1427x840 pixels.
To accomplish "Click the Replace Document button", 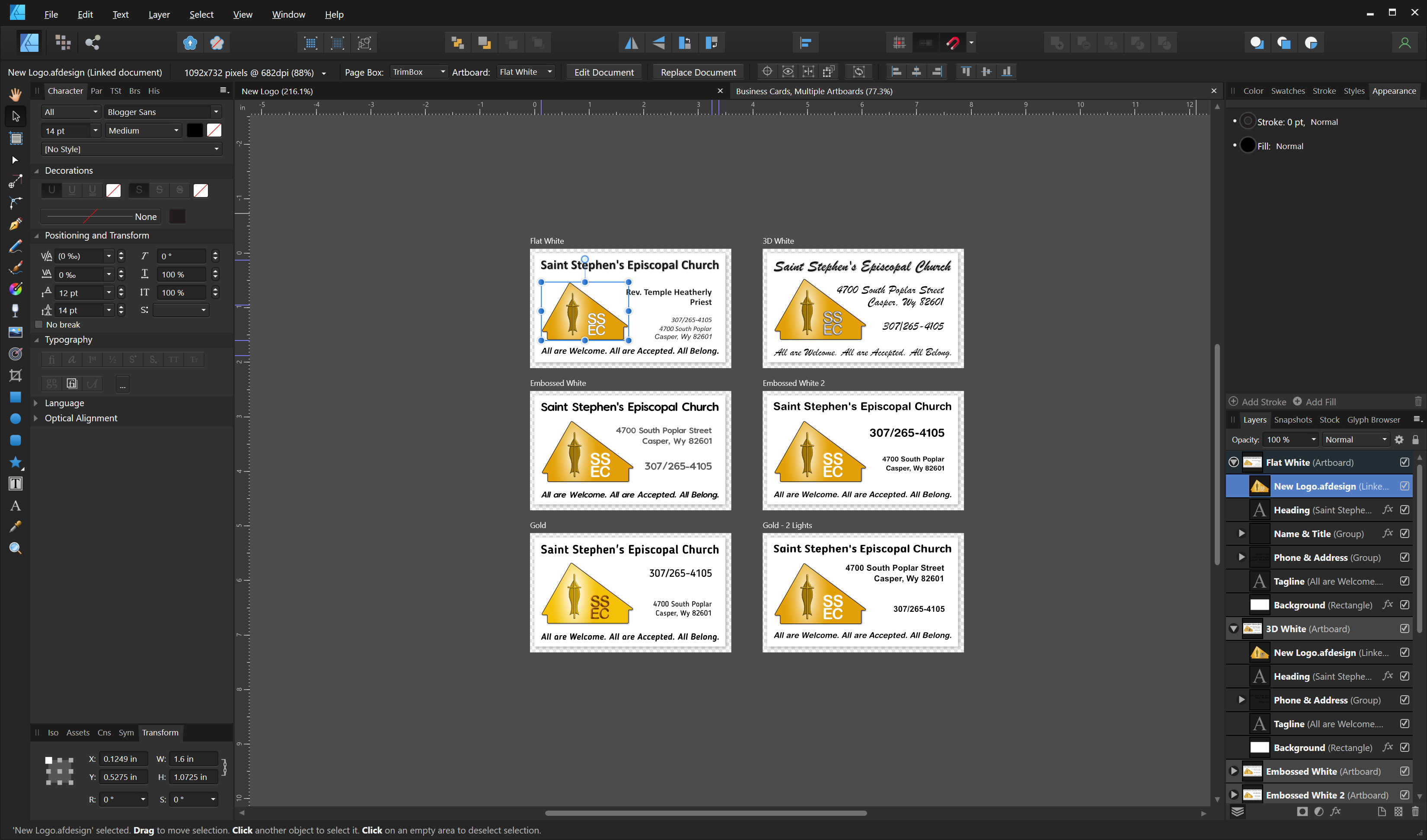I will point(698,72).
